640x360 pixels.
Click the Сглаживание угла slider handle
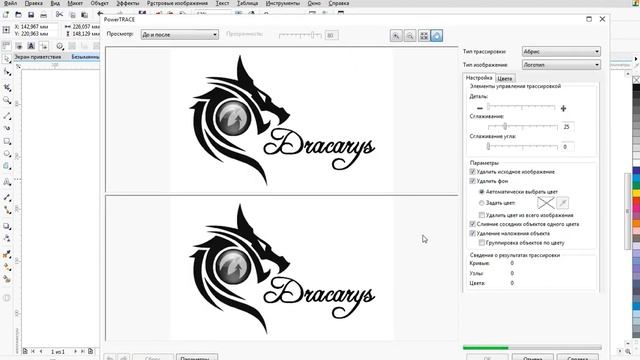click(x=488, y=146)
